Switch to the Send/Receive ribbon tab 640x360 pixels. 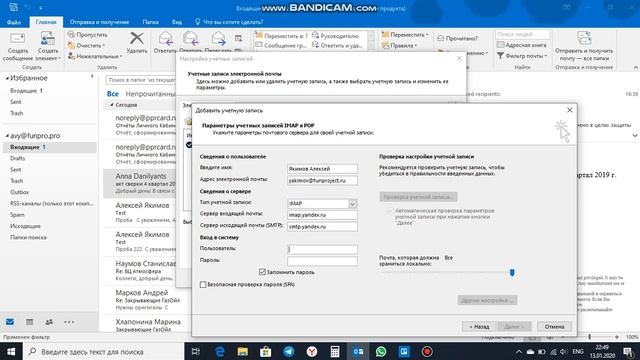(x=99, y=22)
